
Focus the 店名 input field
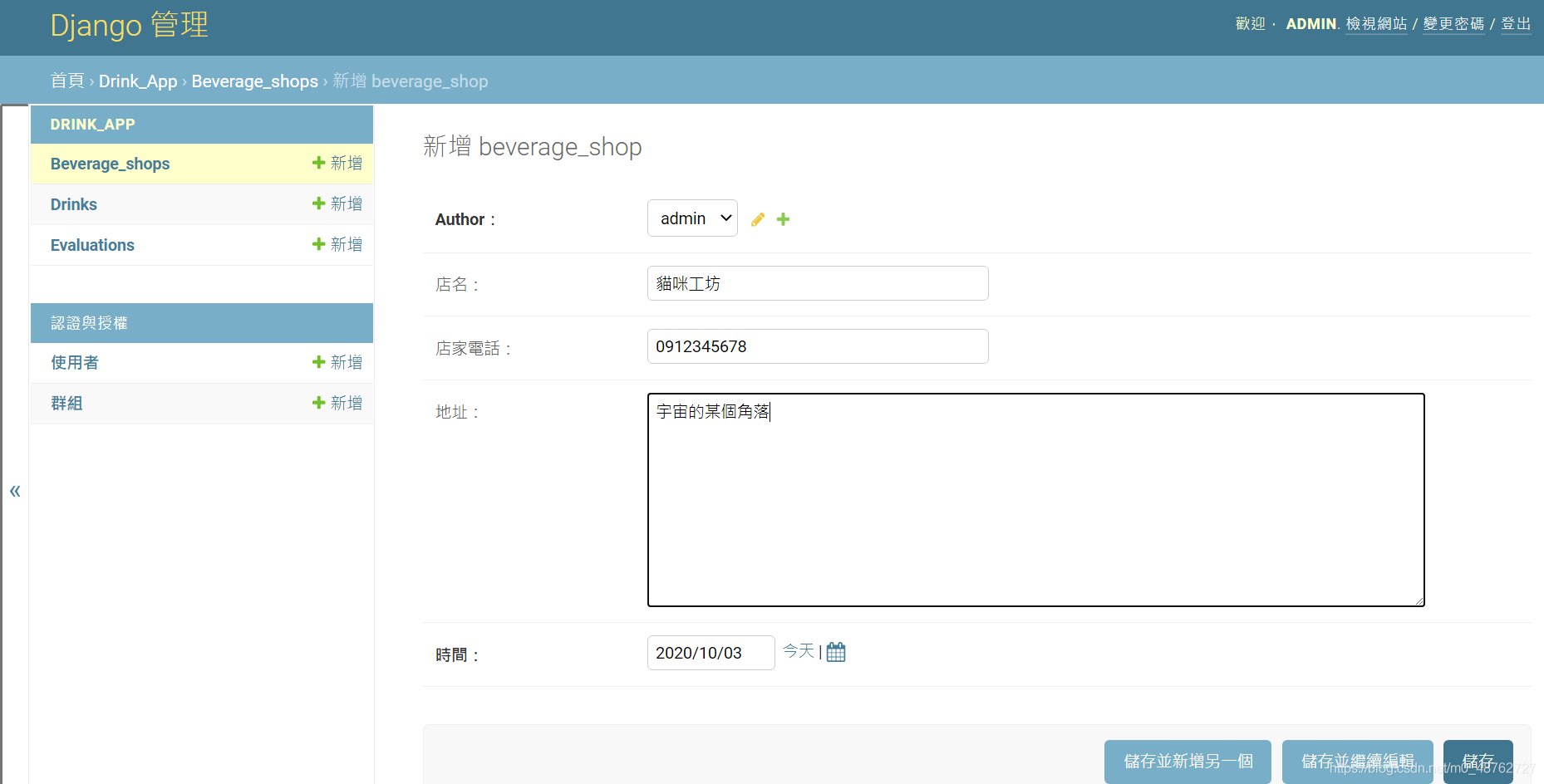pyautogui.click(x=818, y=283)
